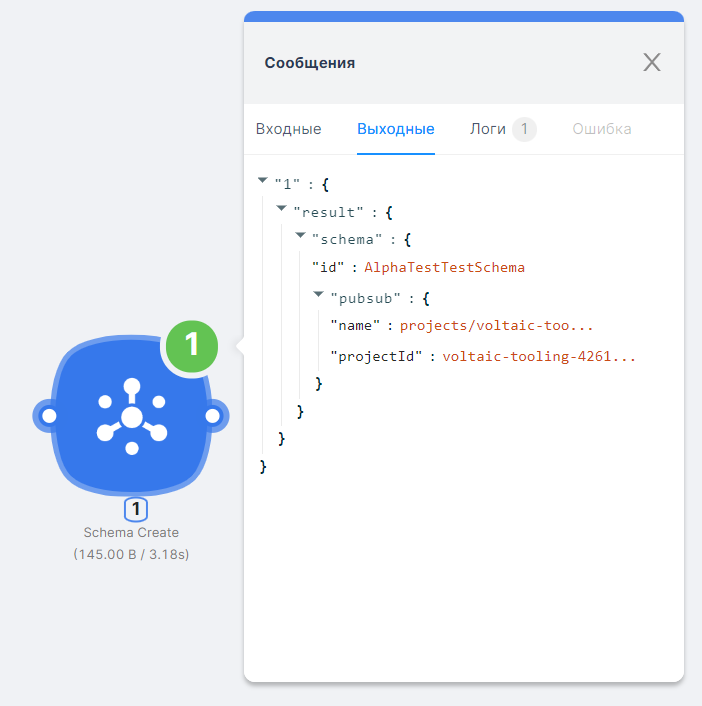Click the left input connector of the module
The image size is (702, 706).
click(48, 416)
